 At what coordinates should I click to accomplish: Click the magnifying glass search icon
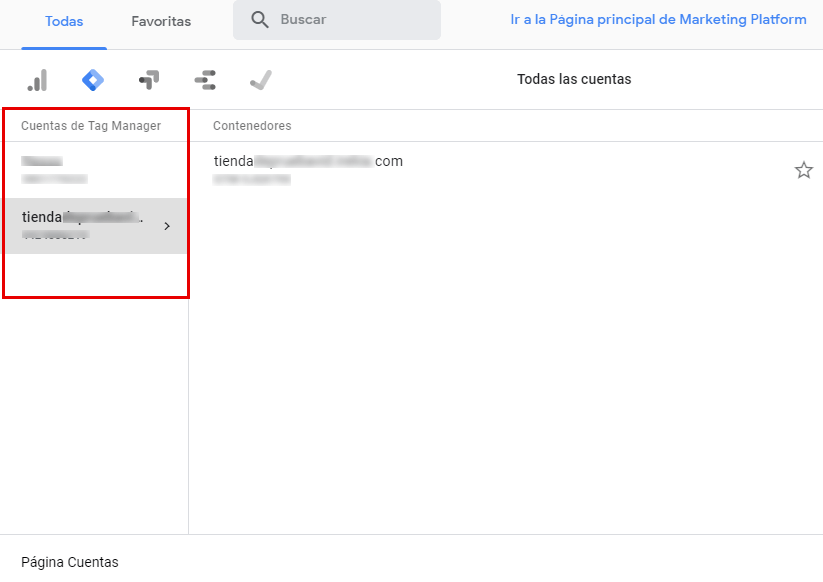pos(260,20)
